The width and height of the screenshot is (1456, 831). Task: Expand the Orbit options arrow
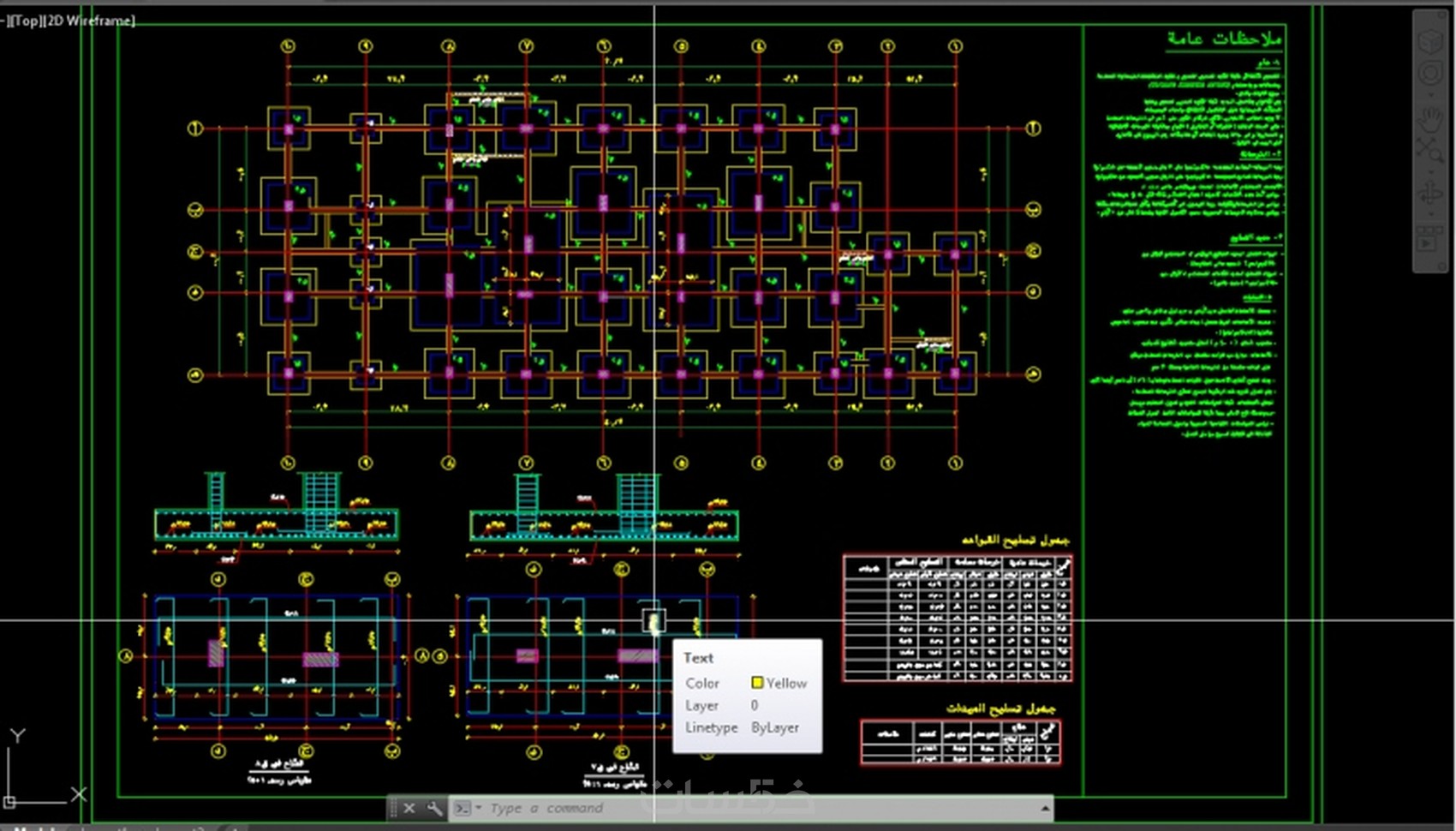(x=1431, y=214)
